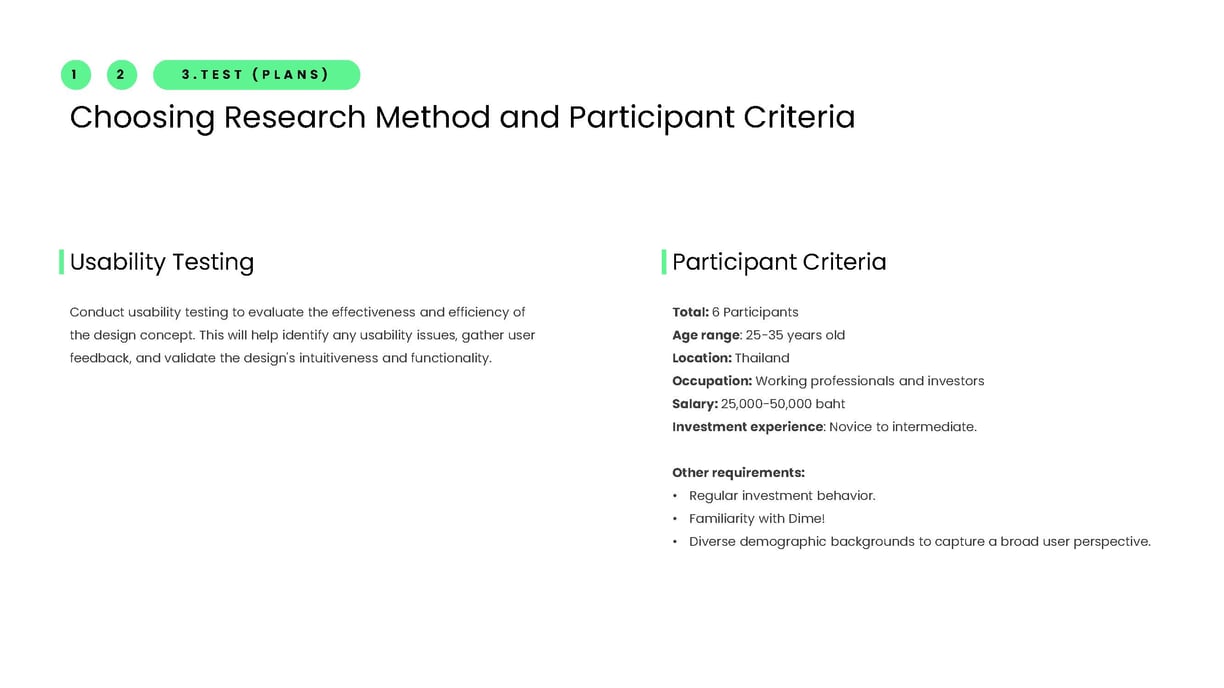This screenshot has width=1224, height=688.
Task: Click the Total: 6 Participants line
Action: coord(735,312)
